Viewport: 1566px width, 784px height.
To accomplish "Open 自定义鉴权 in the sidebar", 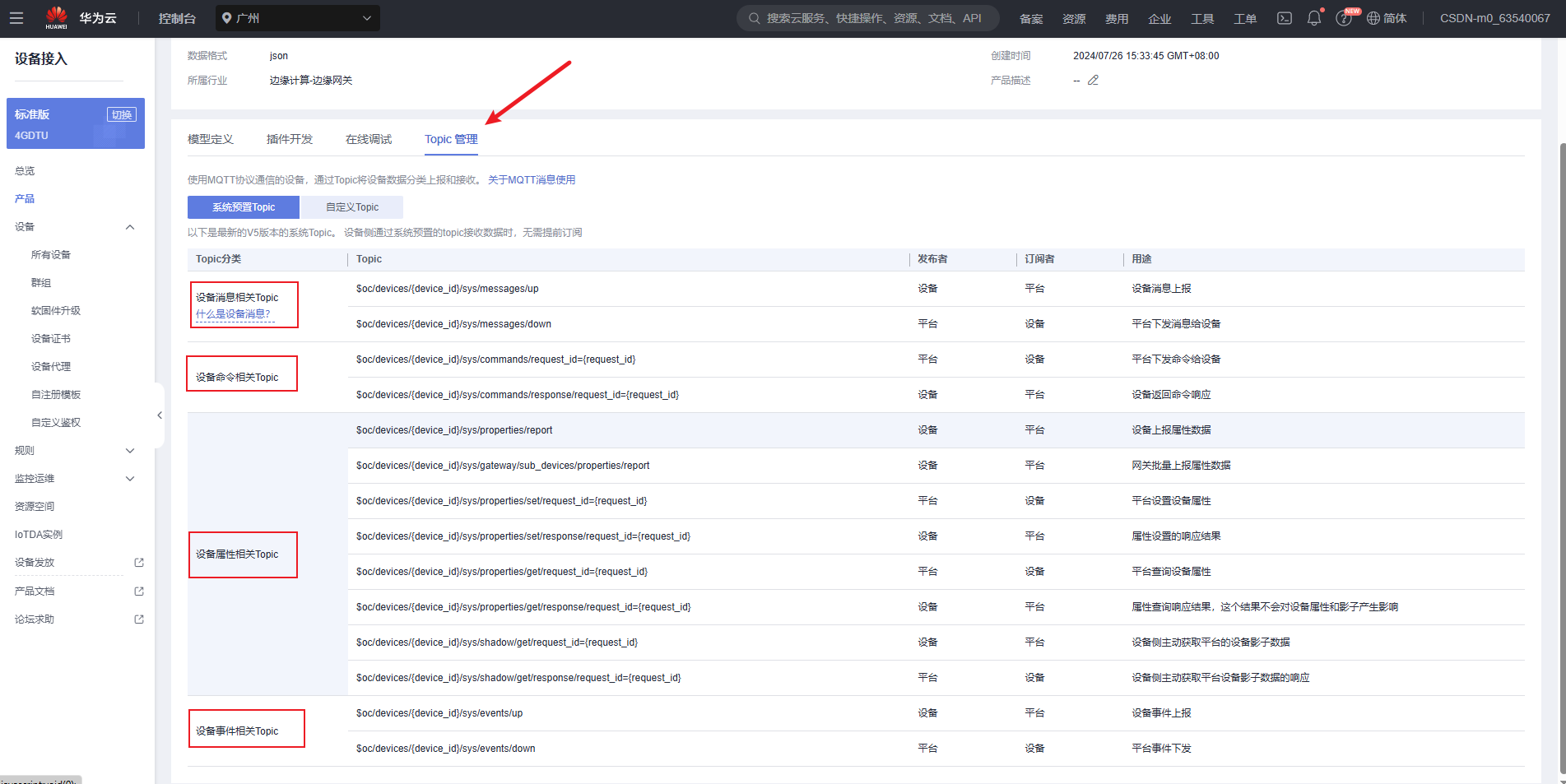I will (56, 423).
